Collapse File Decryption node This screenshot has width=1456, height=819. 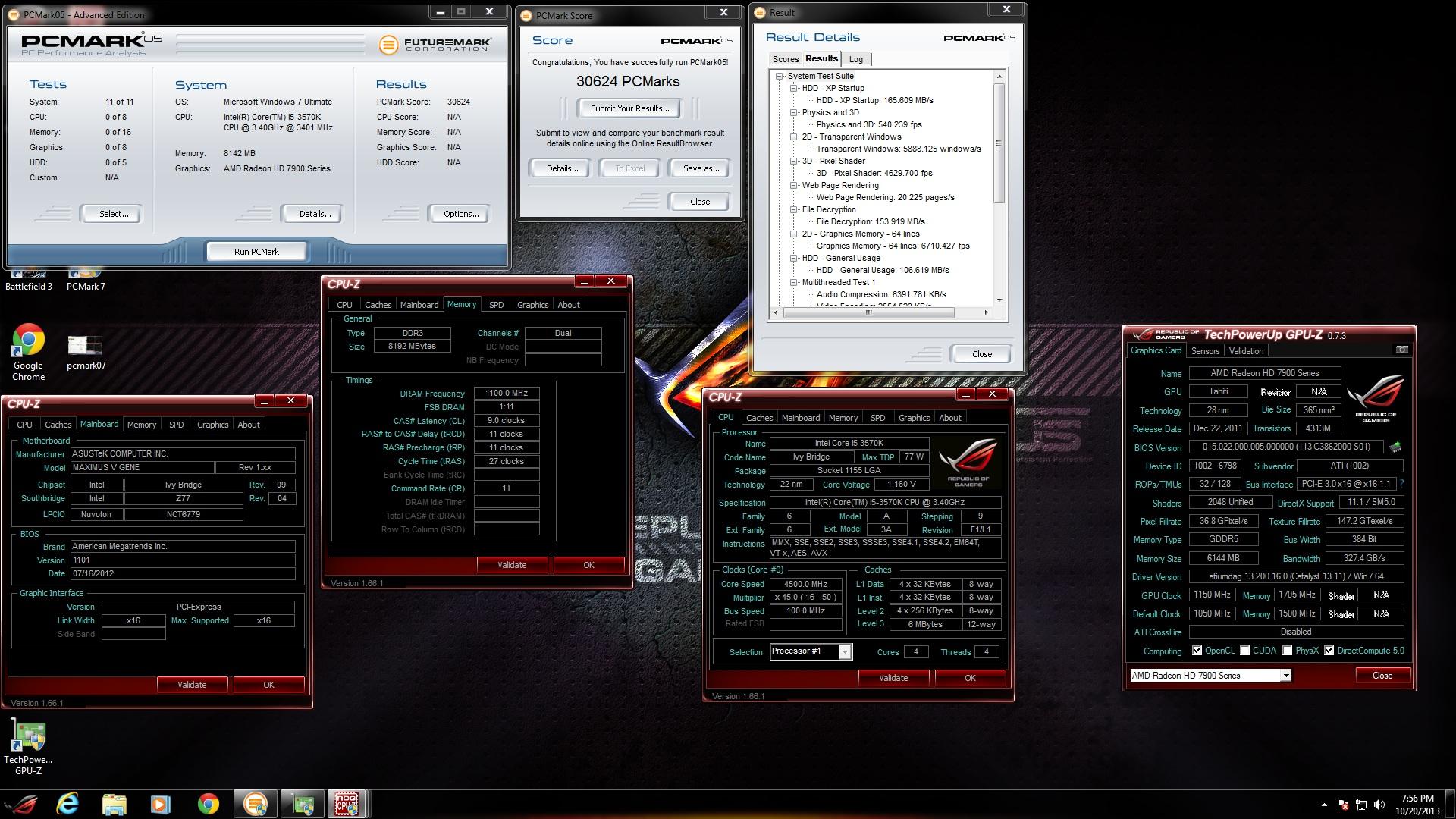[793, 209]
